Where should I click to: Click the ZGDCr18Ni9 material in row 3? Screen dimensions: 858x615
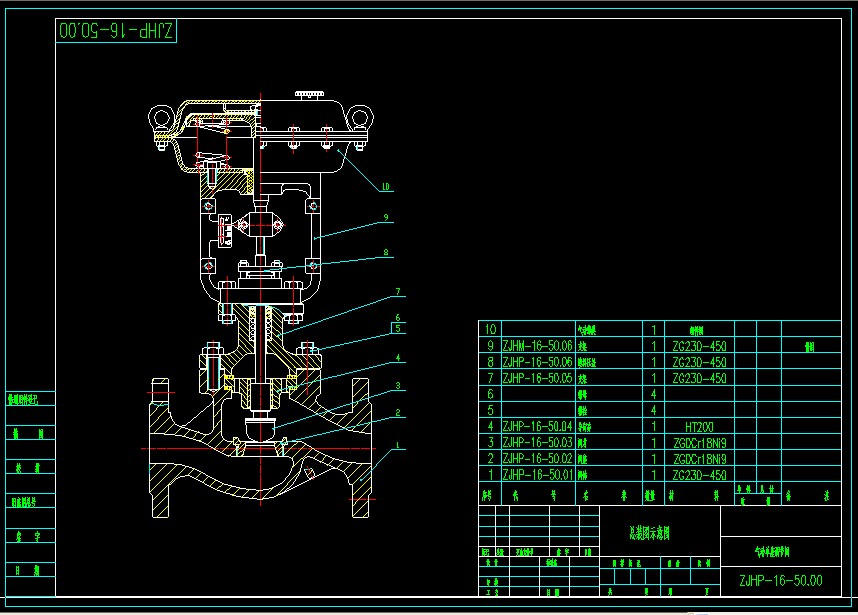(x=699, y=442)
